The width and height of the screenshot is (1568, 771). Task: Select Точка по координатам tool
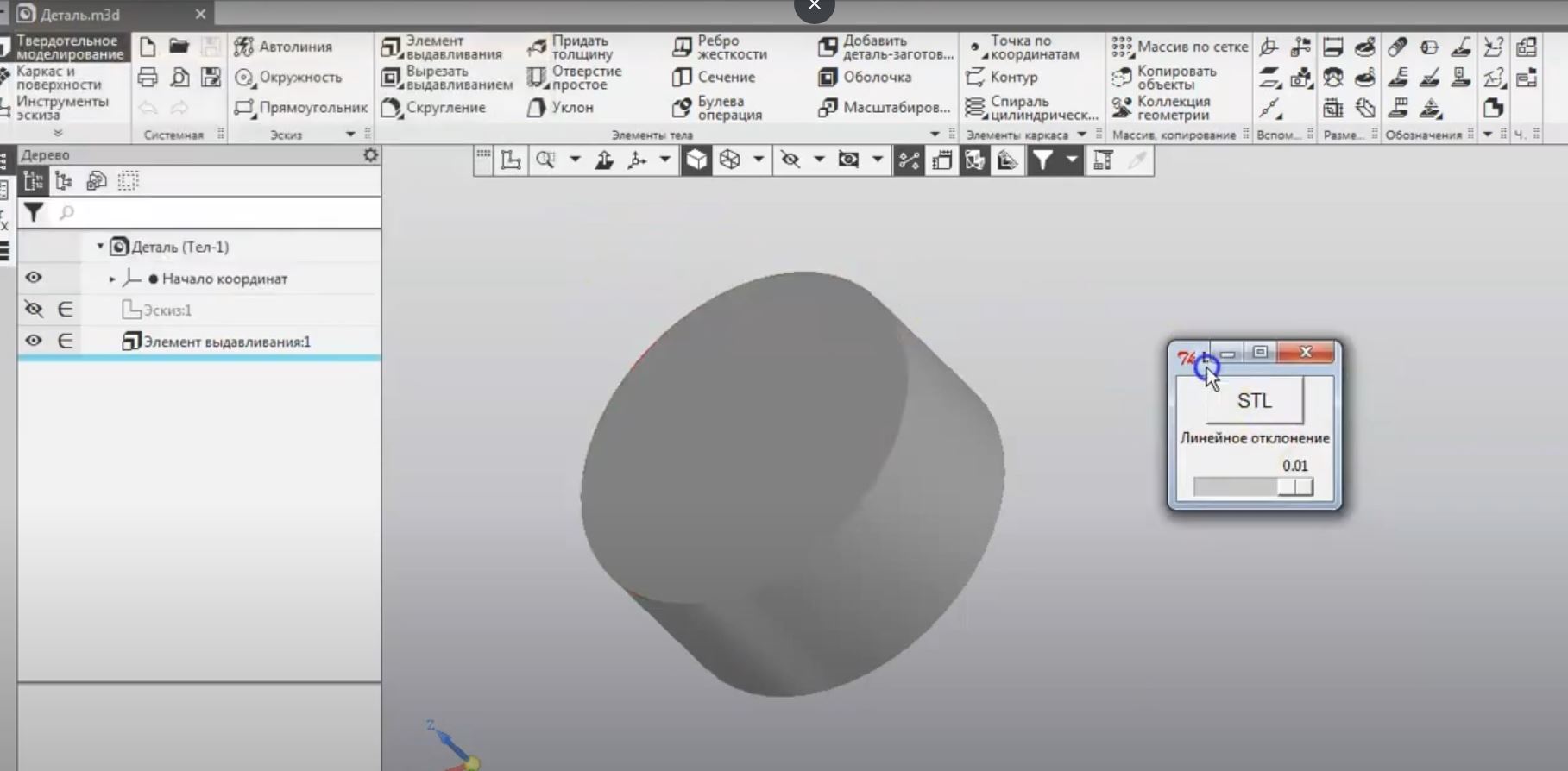(1023, 47)
